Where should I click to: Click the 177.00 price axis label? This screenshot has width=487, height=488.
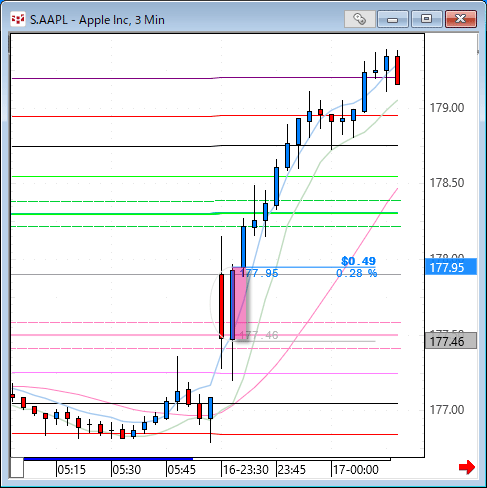point(447,410)
